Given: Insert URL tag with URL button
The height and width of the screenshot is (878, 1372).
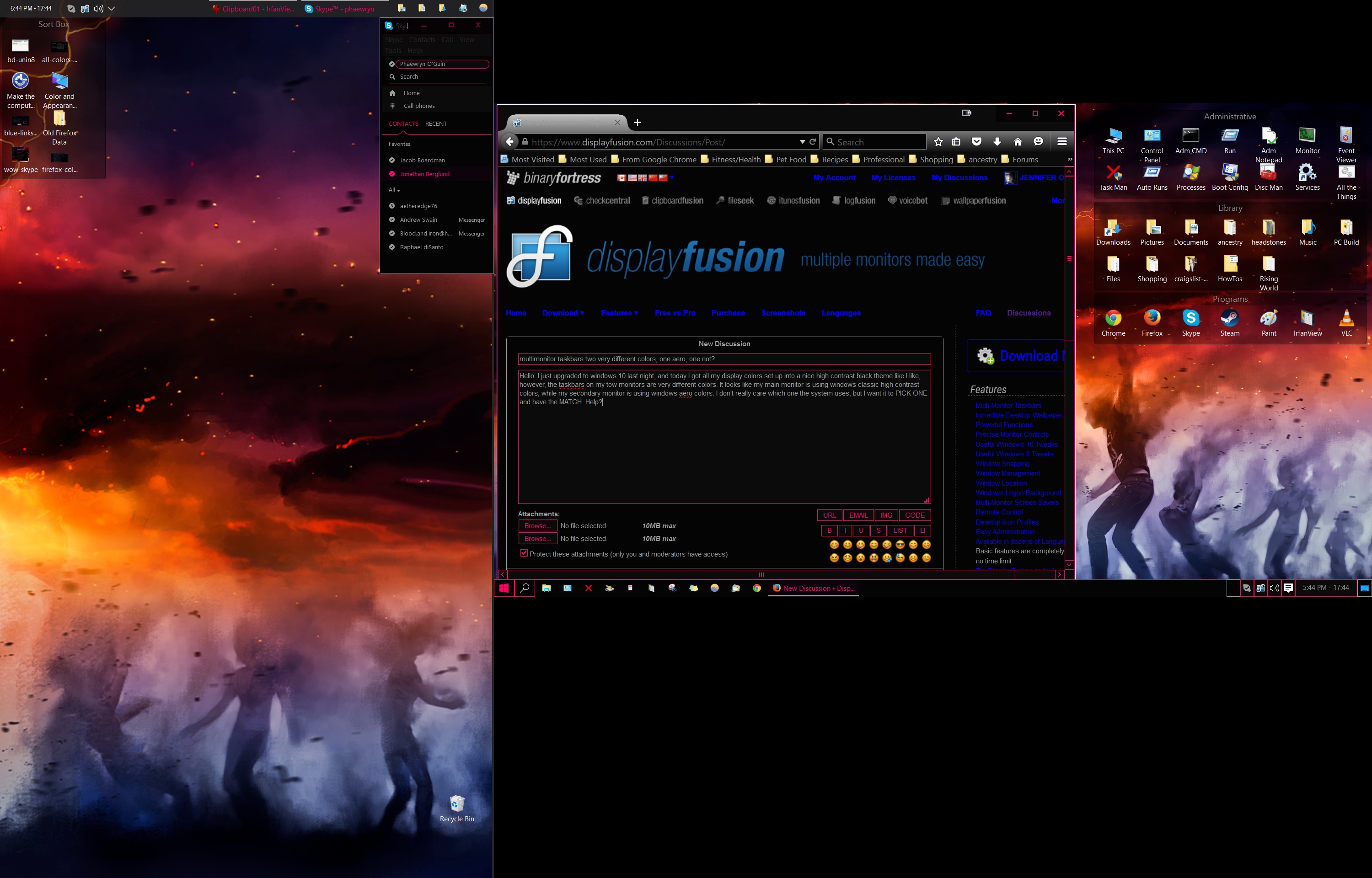Looking at the screenshot, I should pos(829,515).
